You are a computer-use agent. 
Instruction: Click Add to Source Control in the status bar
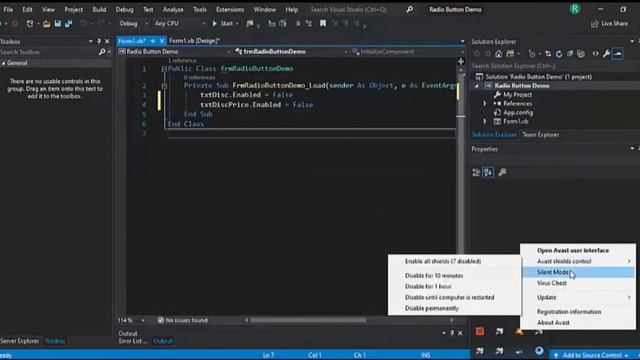pos(591,356)
